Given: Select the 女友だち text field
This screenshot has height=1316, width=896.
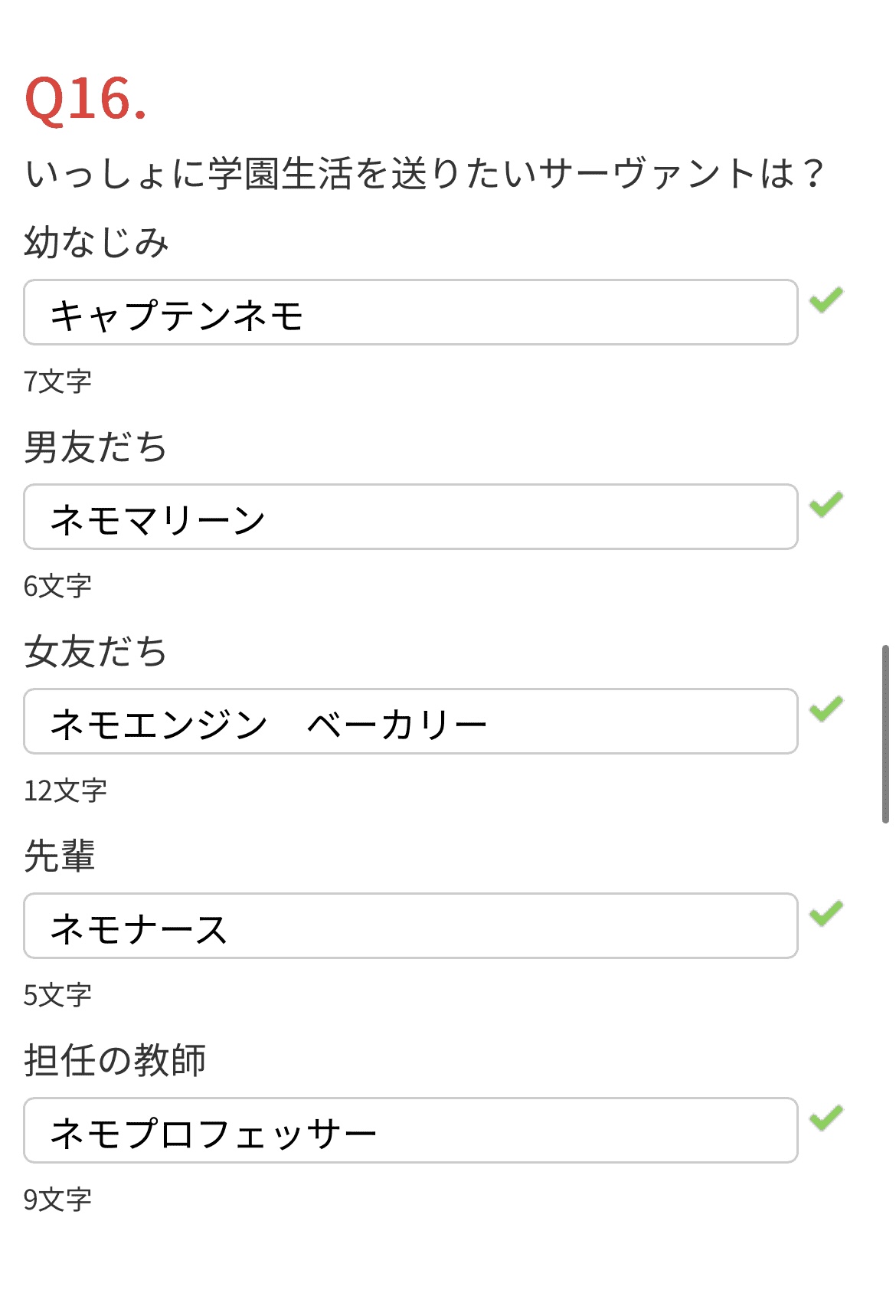Looking at the screenshot, I should pos(410,722).
